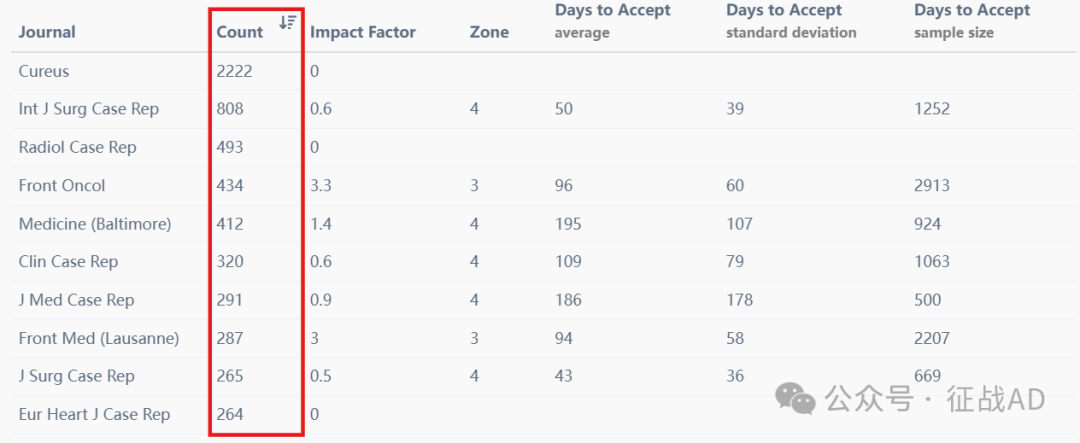Click Days to Accept sample size header
This screenshot has width=1080, height=443.
(x=972, y=21)
